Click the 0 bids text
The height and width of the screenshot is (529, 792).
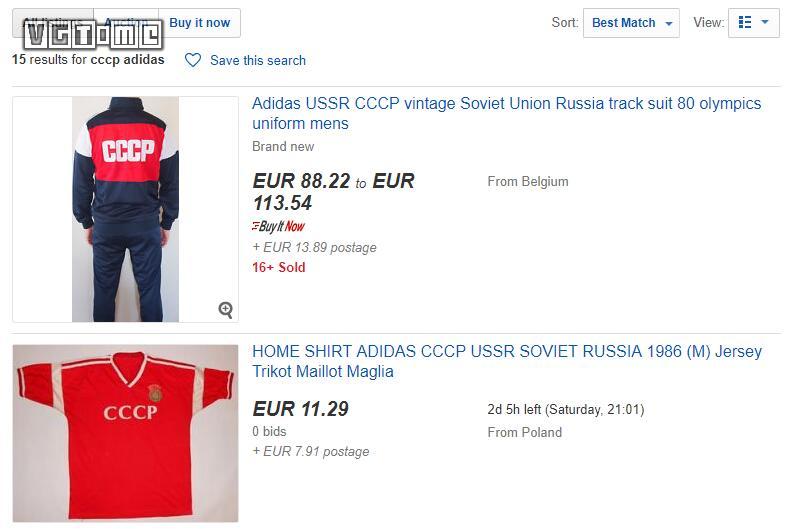270,431
